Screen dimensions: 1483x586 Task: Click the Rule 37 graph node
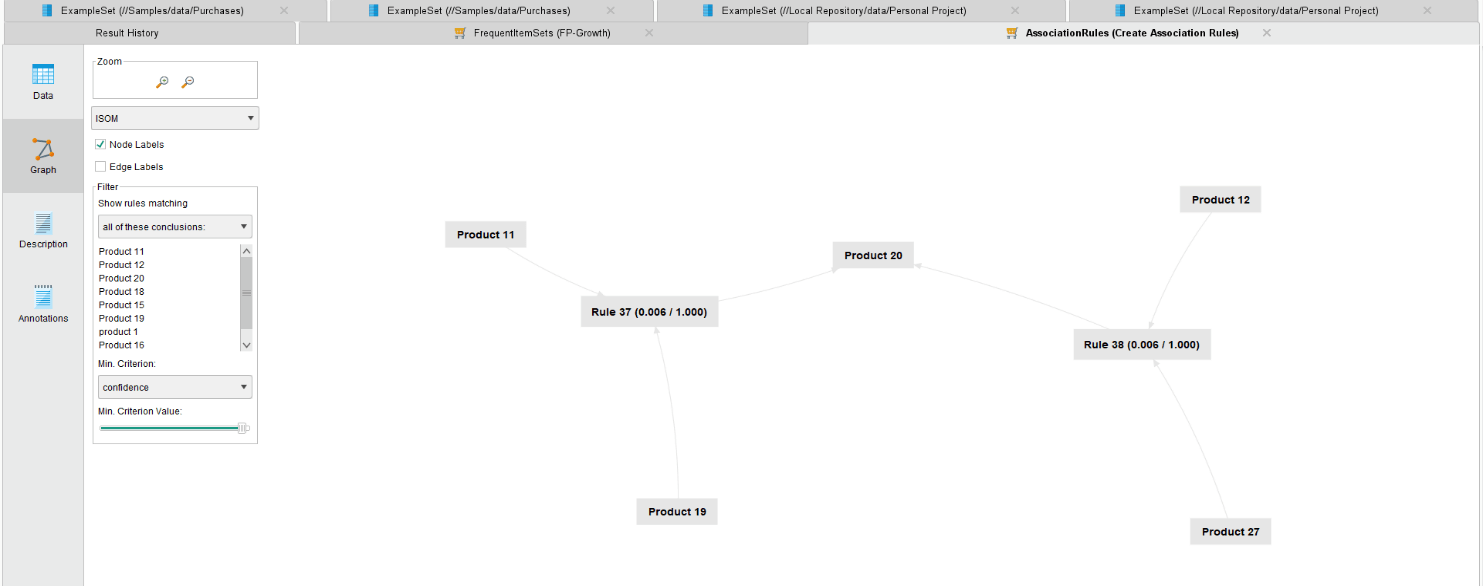(649, 312)
